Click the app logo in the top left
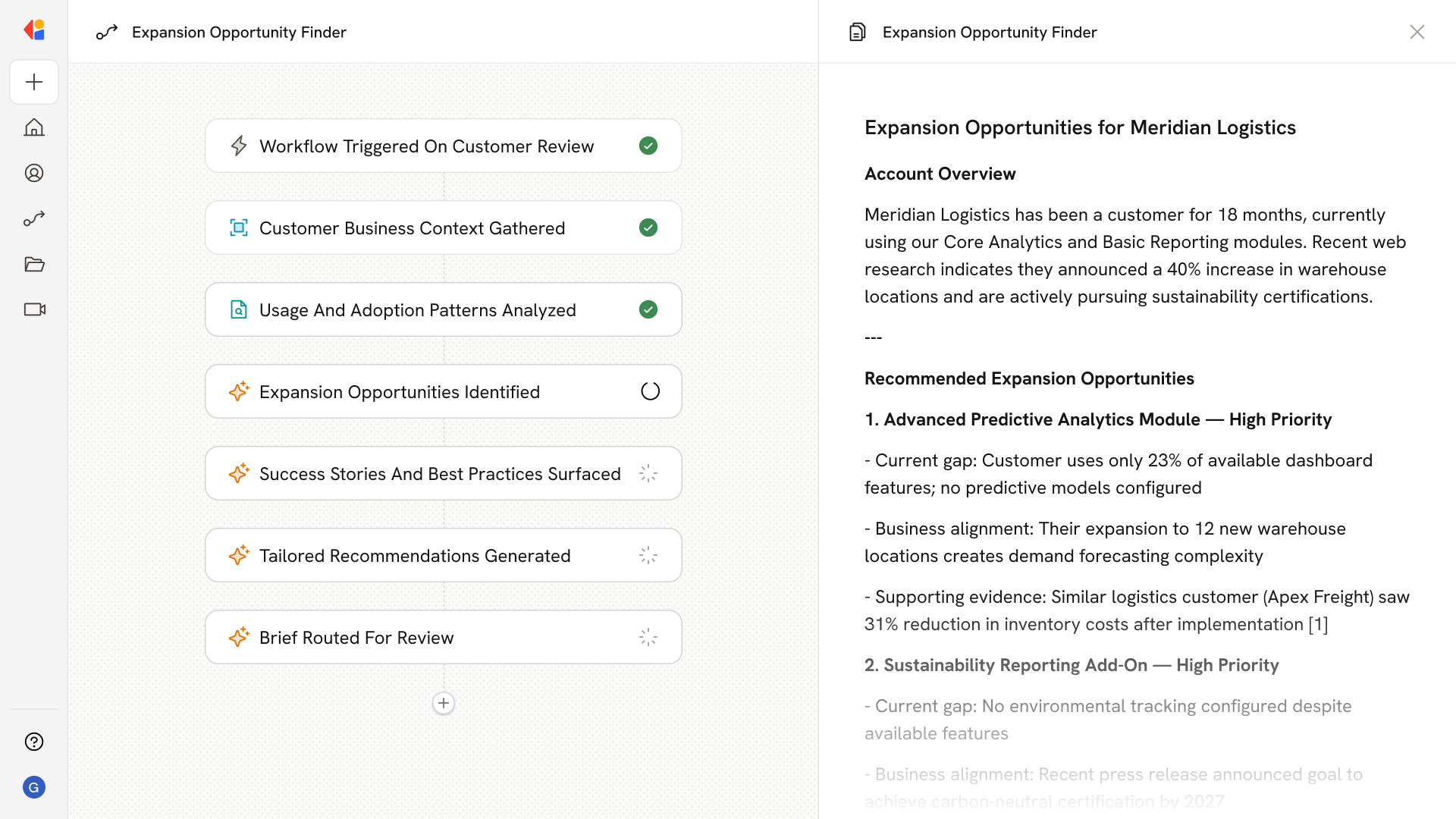 click(34, 30)
